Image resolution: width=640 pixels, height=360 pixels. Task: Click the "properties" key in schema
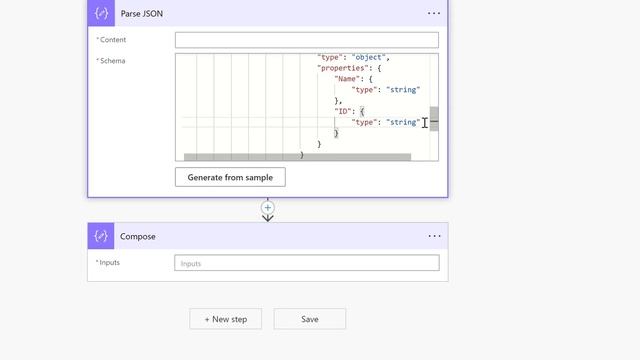tap(343, 68)
